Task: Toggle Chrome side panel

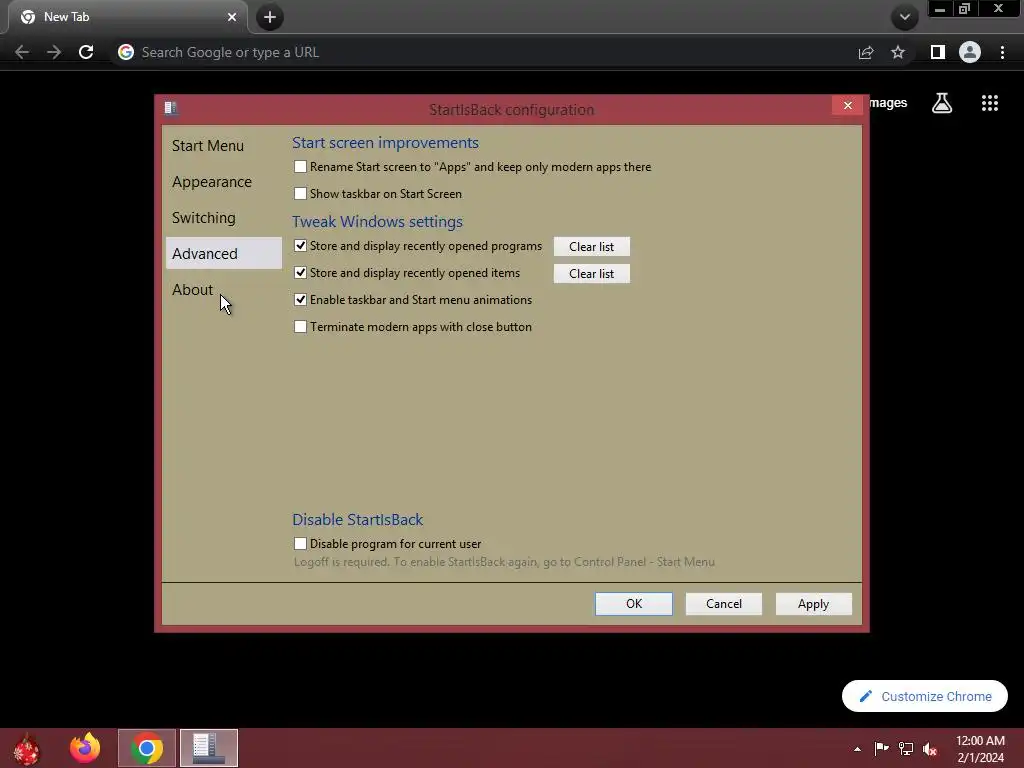Action: coord(938,52)
